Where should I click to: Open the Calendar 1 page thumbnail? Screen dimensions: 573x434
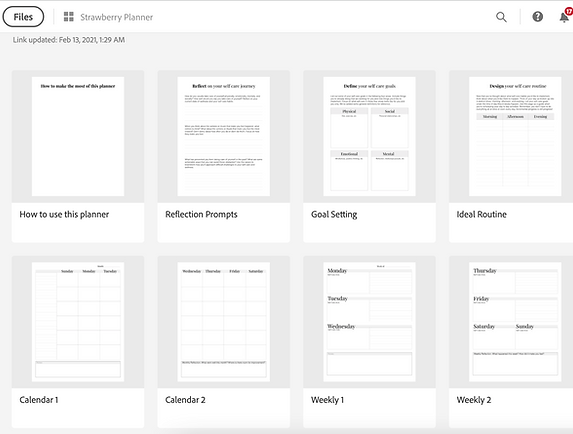pos(78,322)
